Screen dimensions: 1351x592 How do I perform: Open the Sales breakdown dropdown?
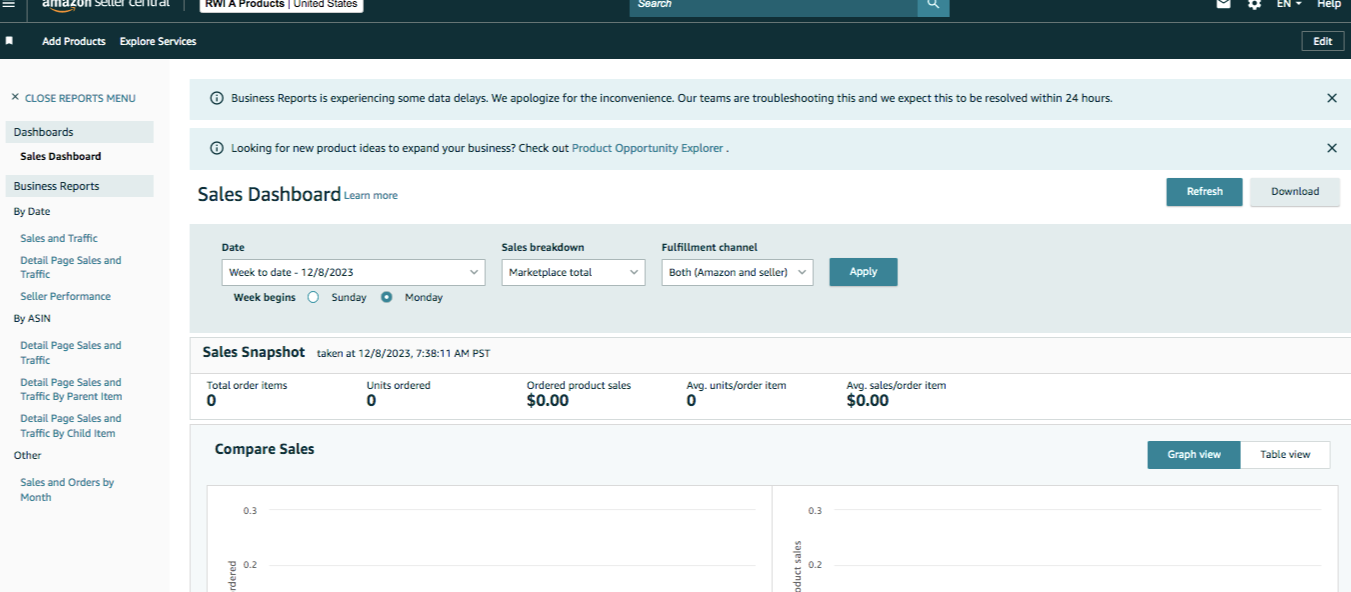[573, 272]
